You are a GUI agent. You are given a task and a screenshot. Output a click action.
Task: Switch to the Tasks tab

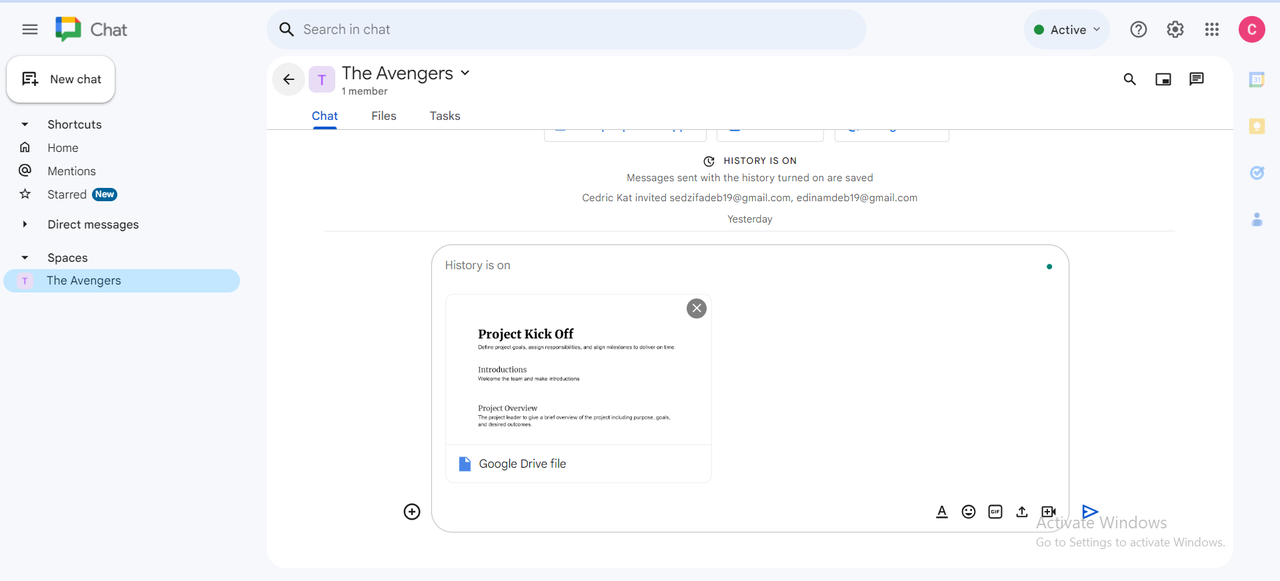tap(445, 116)
